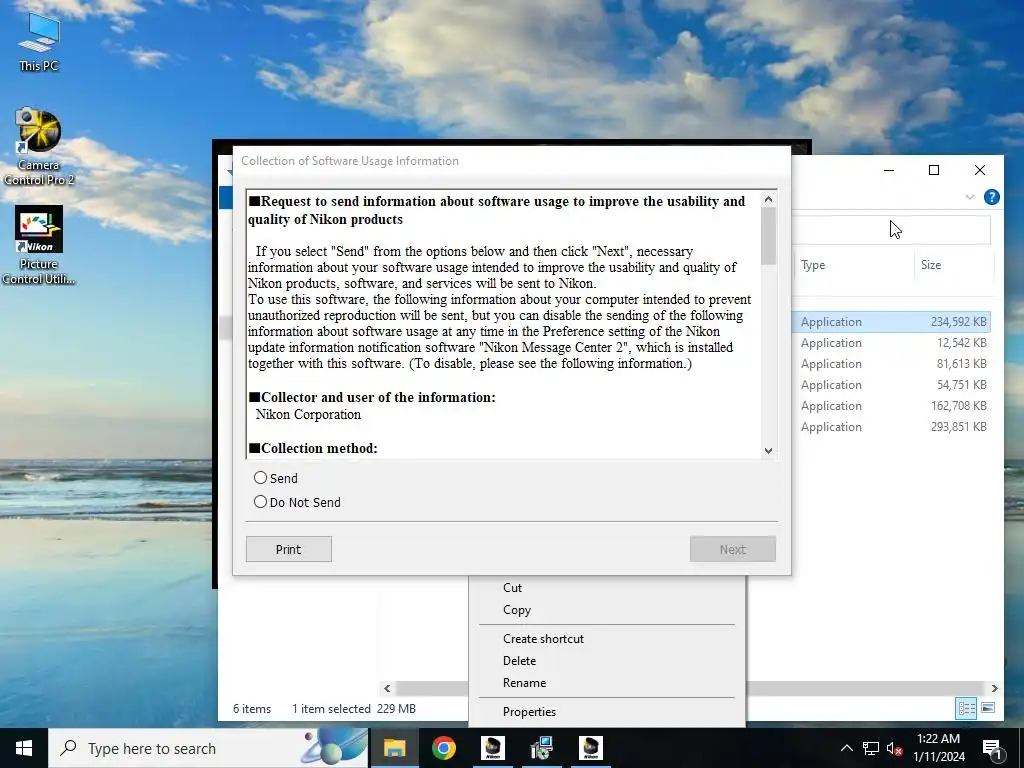Open File Explorer help question mark icon
The width and height of the screenshot is (1024, 768).
click(991, 197)
